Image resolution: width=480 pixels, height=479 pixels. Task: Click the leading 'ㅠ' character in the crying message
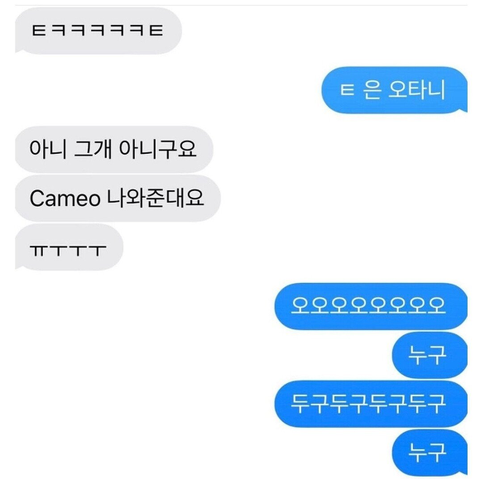pos(39,251)
